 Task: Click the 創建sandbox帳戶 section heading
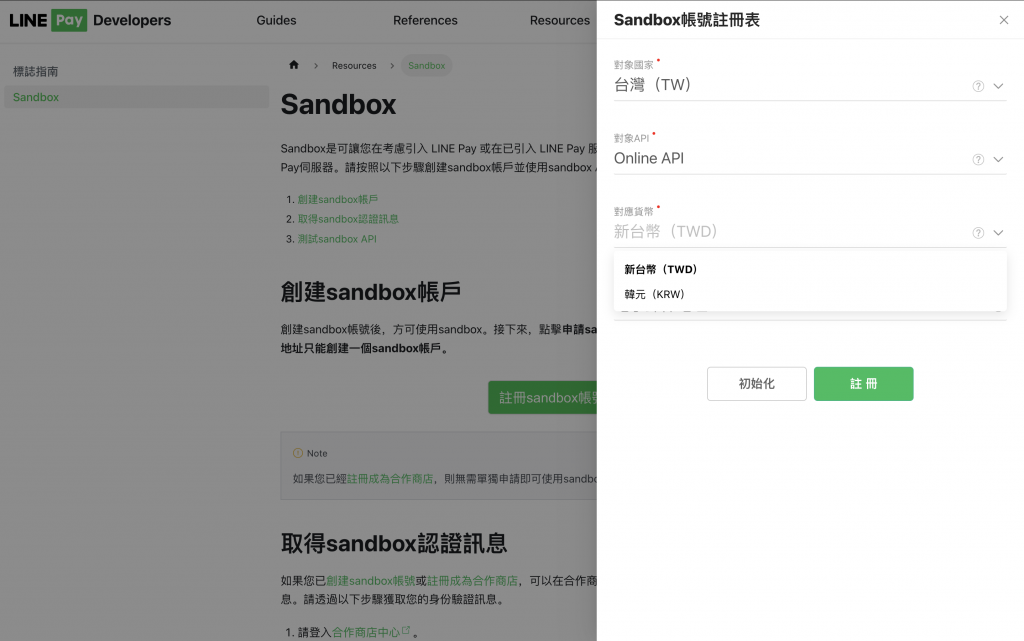(371, 292)
